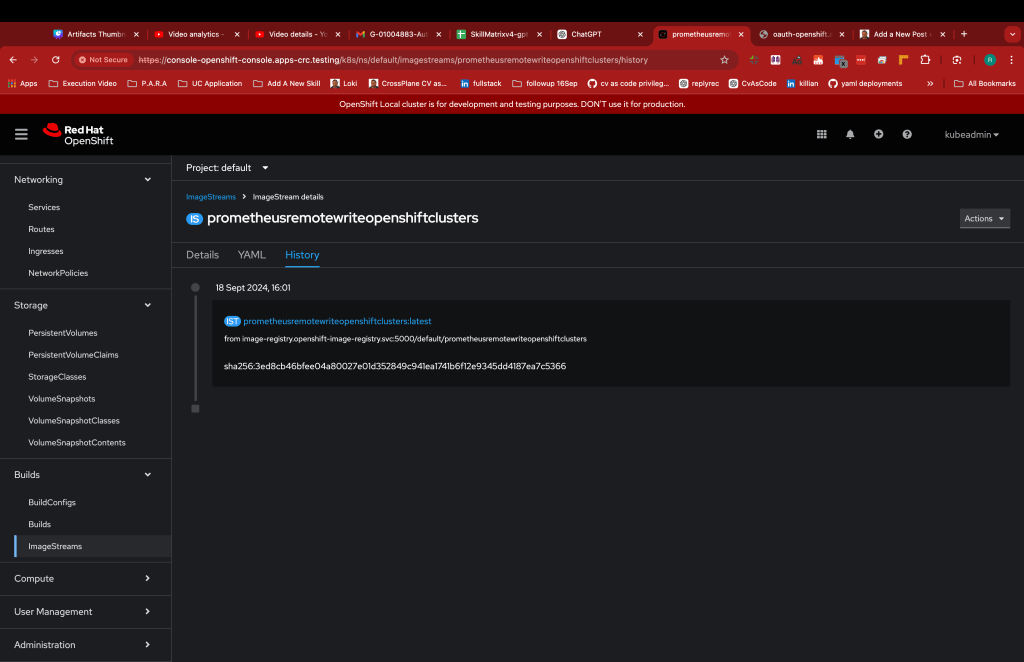Show more bookmarks with the double chevron
This screenshot has height=662, width=1024.
tap(930, 84)
